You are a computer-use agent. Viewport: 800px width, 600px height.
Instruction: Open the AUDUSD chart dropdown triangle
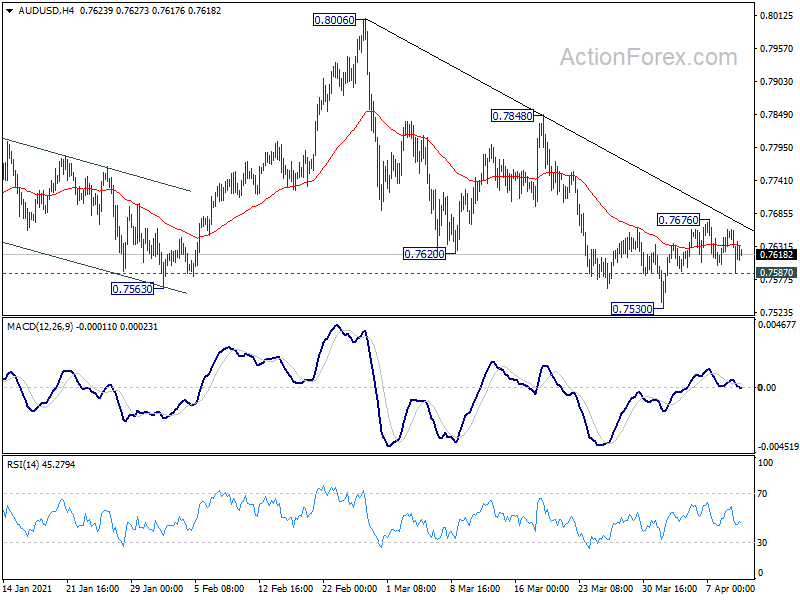[x=10, y=11]
